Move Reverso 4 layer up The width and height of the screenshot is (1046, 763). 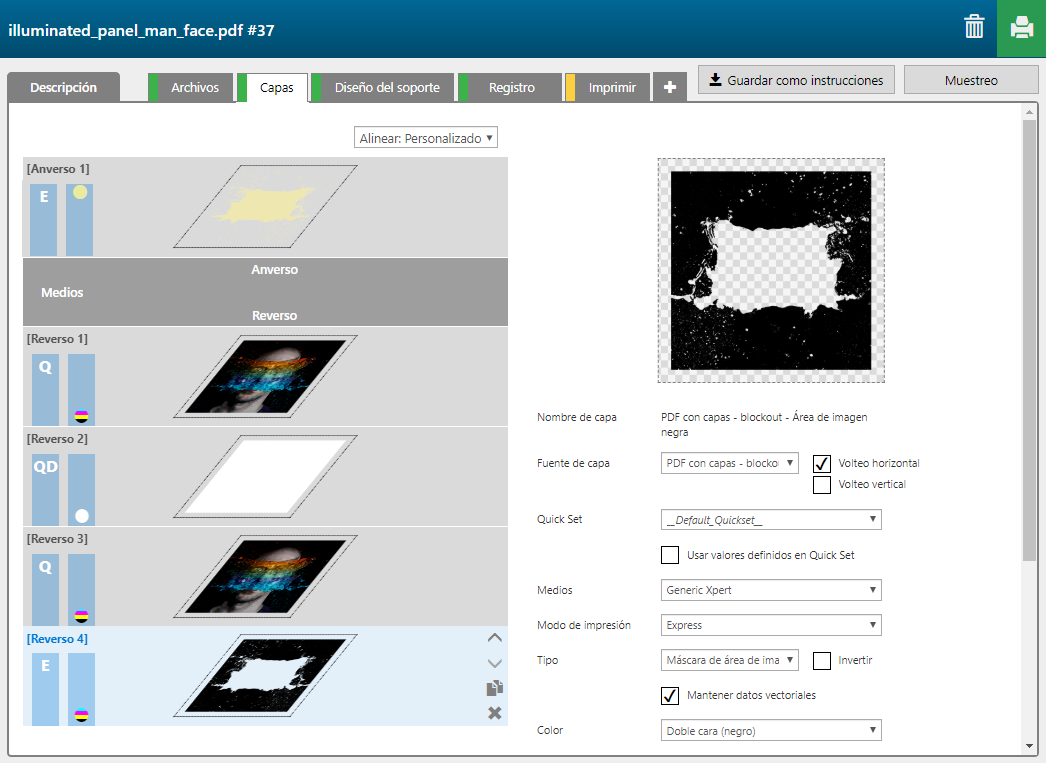click(x=494, y=637)
